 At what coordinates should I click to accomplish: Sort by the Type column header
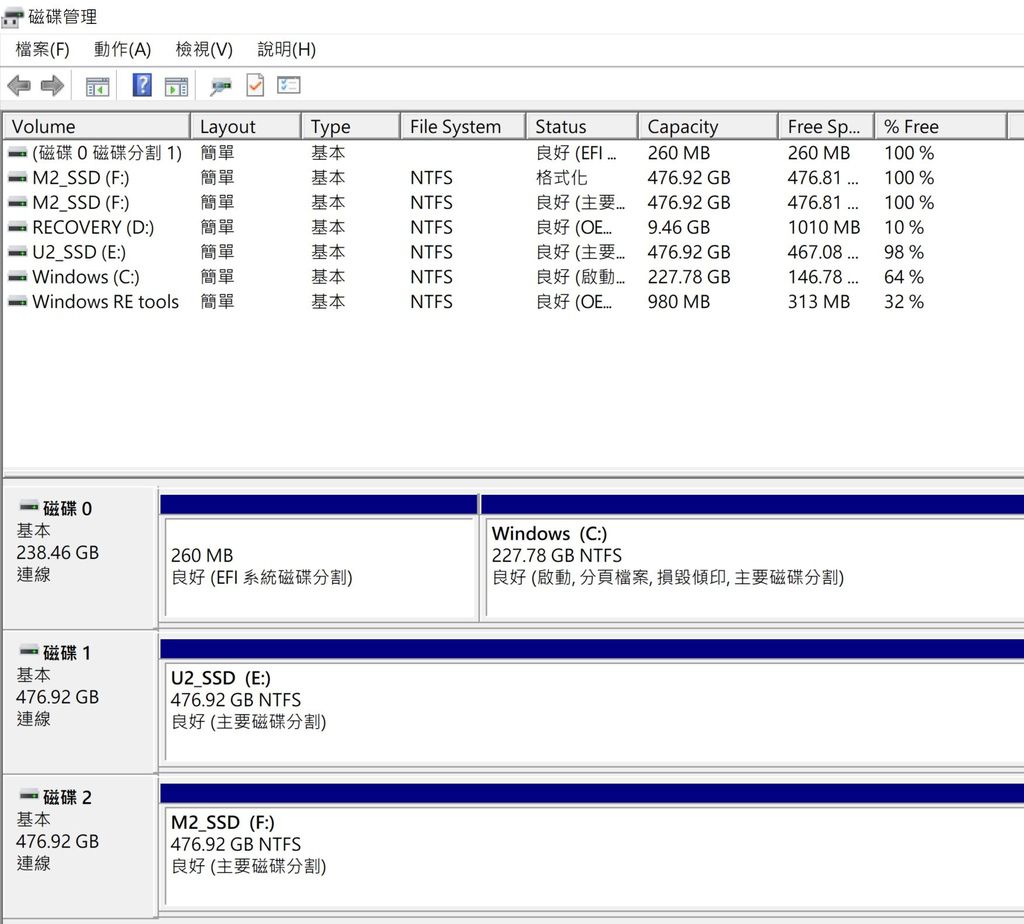tap(351, 126)
